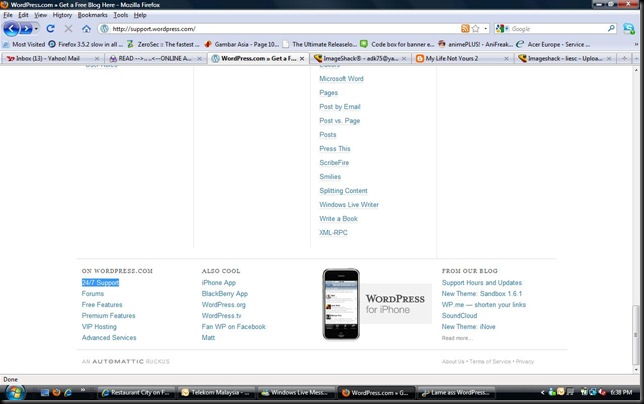Screen dimensions: 644x404
Task: Switch to the Inbox (13) Yahoo! Mail tab
Action: point(53,58)
